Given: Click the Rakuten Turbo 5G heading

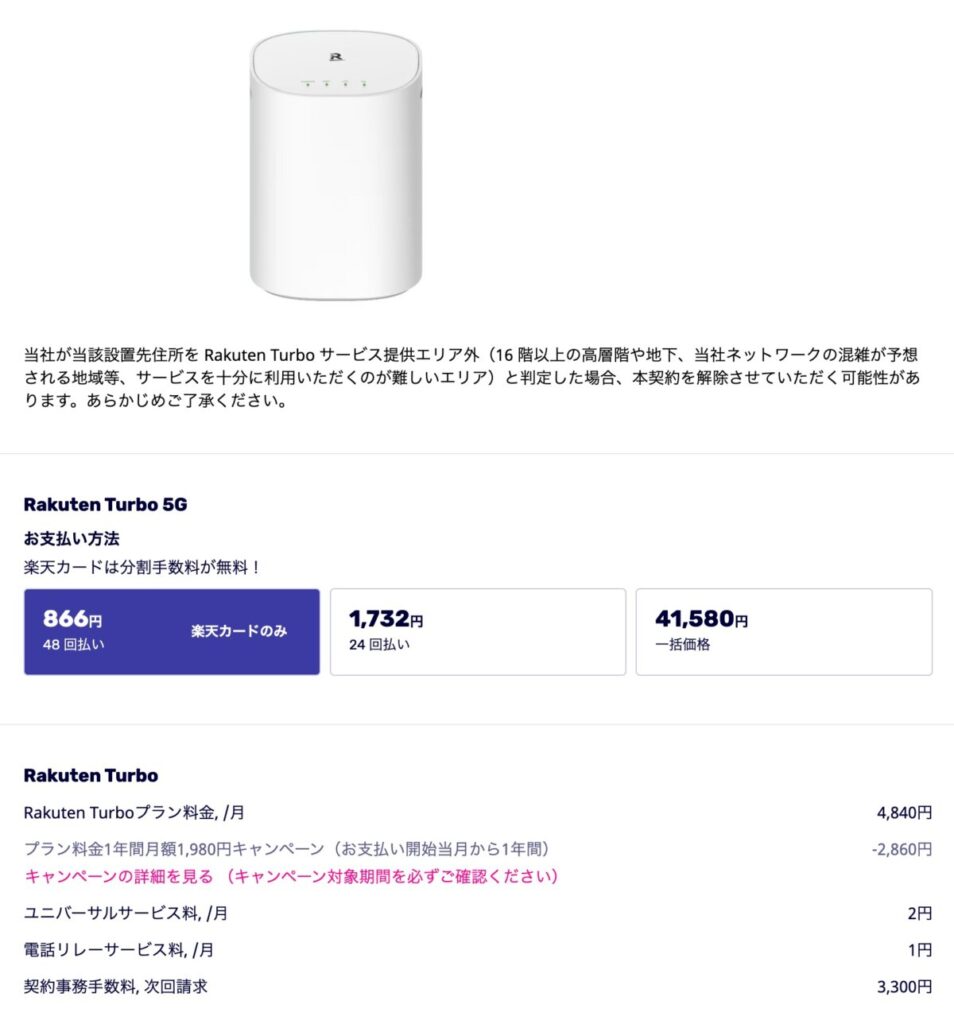Looking at the screenshot, I should pyautogui.click(x=105, y=504).
